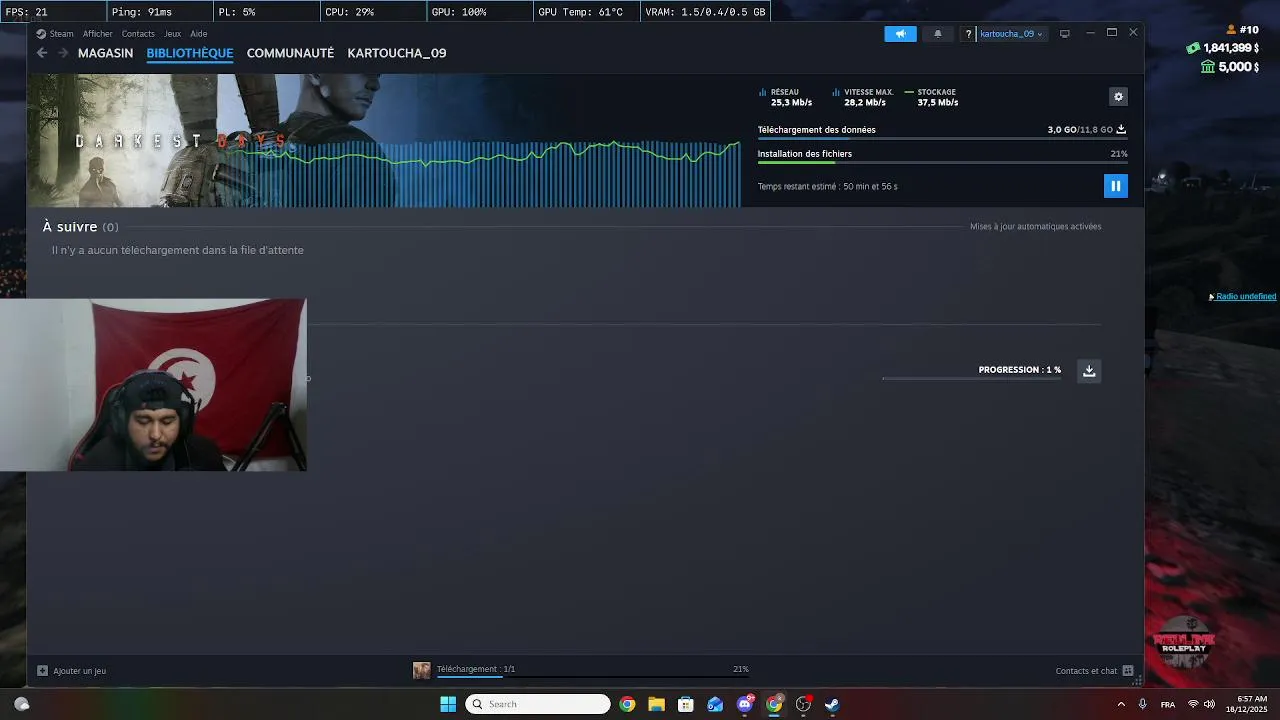
Task: Pause the current Steam download
Action: [x=1115, y=186]
